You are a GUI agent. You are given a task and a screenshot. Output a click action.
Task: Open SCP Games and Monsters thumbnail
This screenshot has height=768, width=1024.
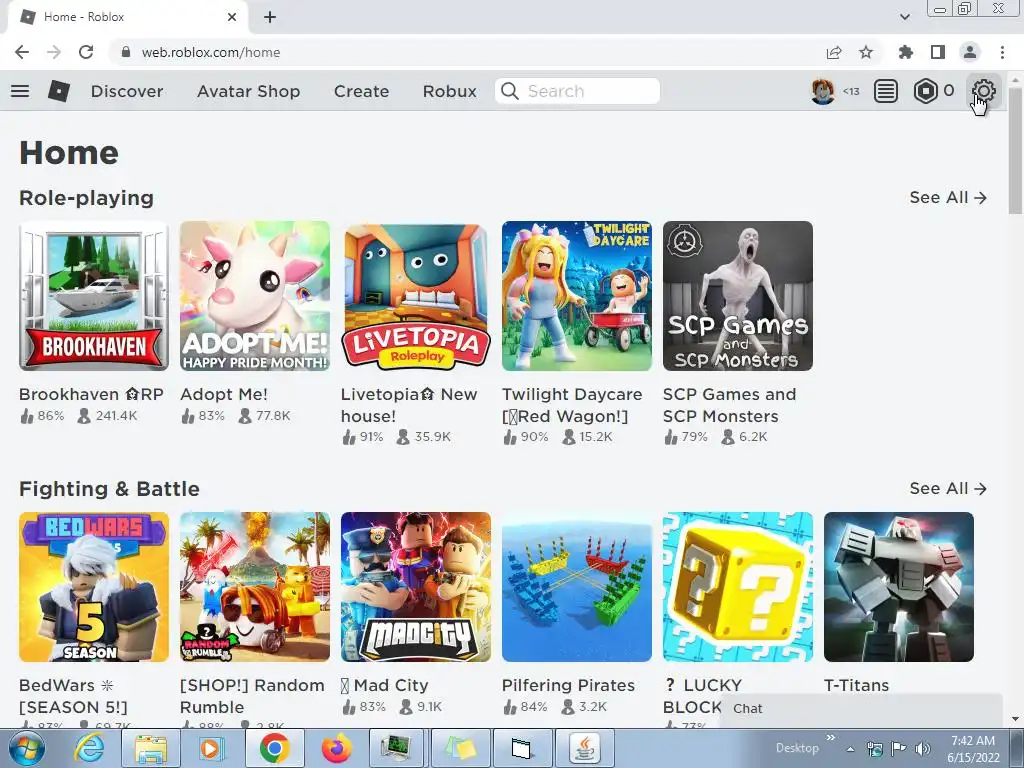[x=738, y=296]
